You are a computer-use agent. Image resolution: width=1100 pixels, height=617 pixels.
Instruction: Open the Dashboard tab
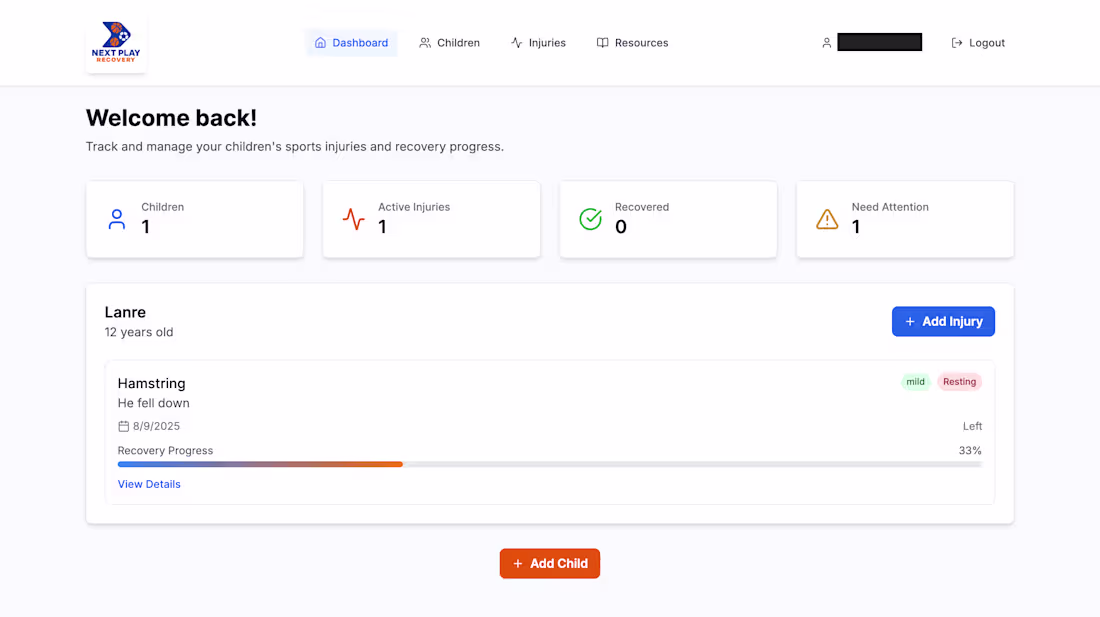[351, 43]
